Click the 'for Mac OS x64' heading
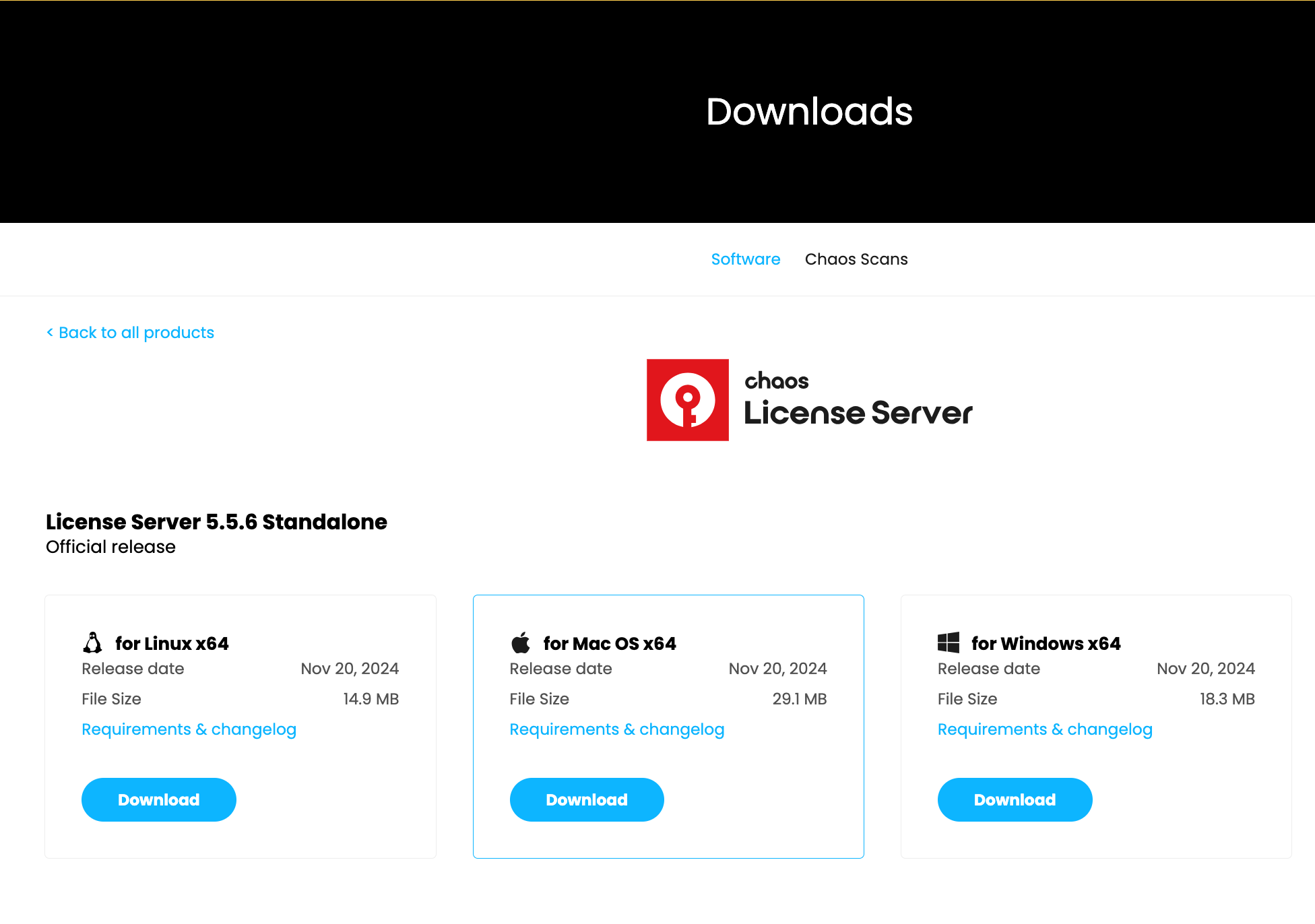This screenshot has width=1315, height=924. point(610,644)
